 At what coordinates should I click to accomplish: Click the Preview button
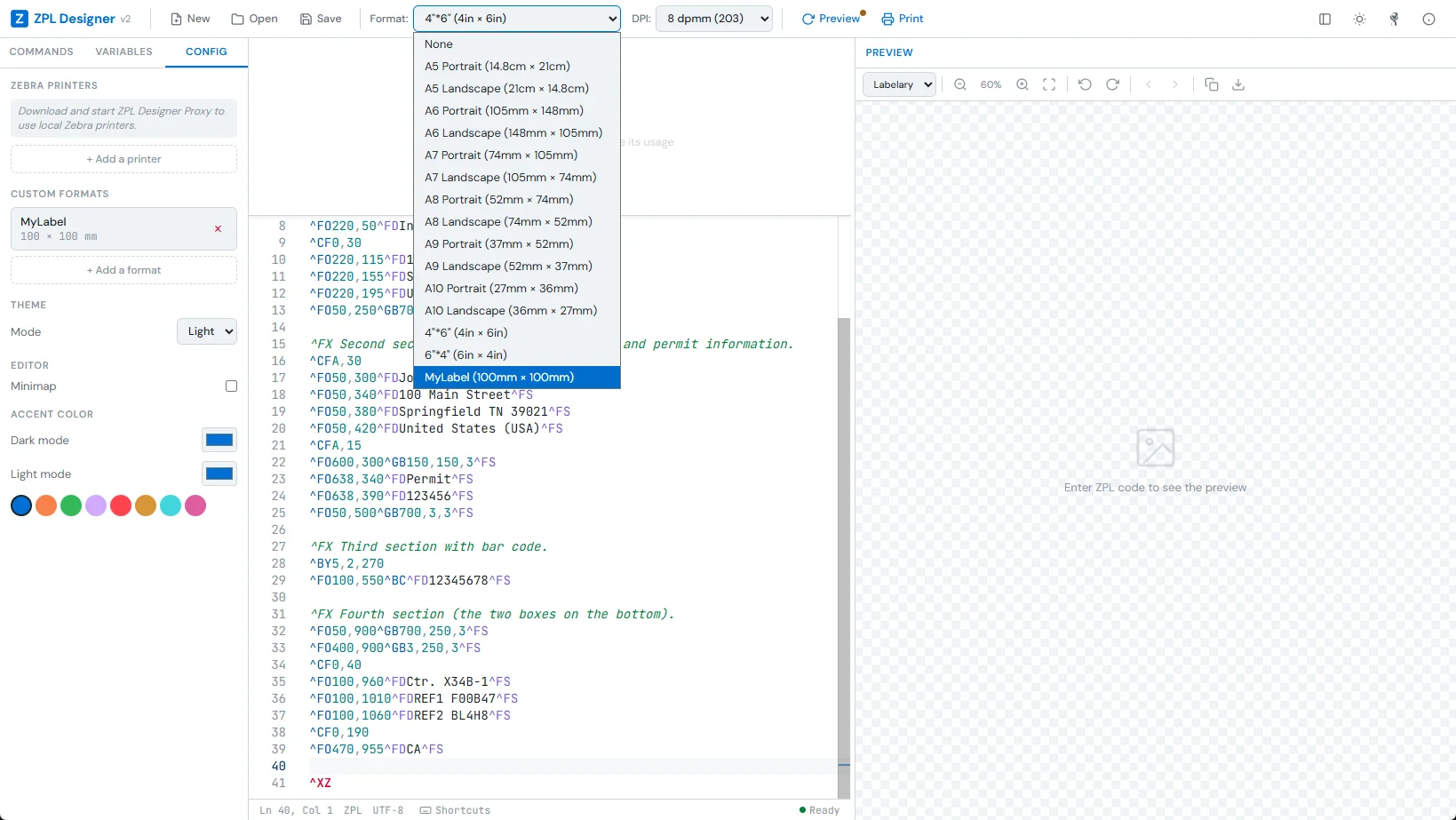(831, 19)
